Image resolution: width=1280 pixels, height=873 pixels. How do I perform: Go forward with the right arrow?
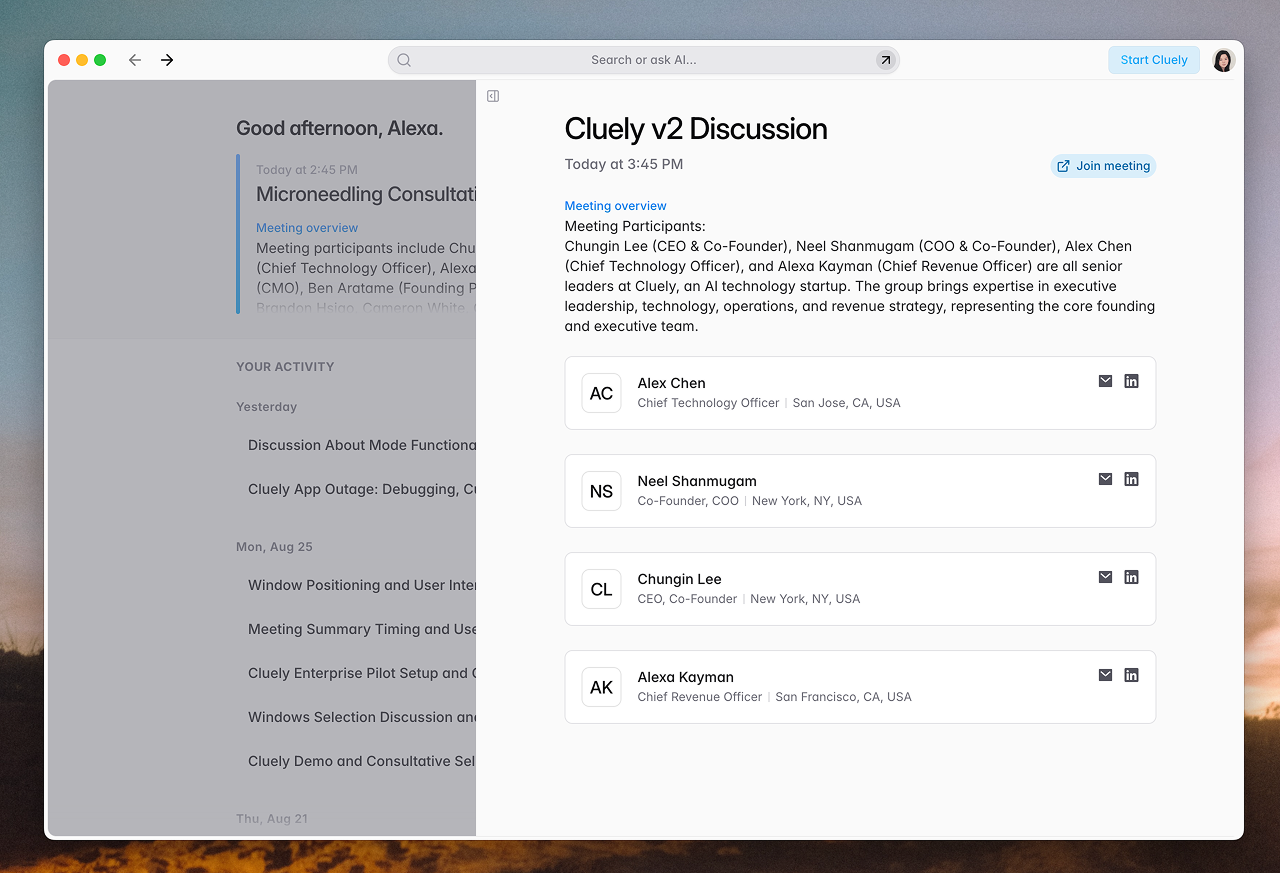point(167,60)
